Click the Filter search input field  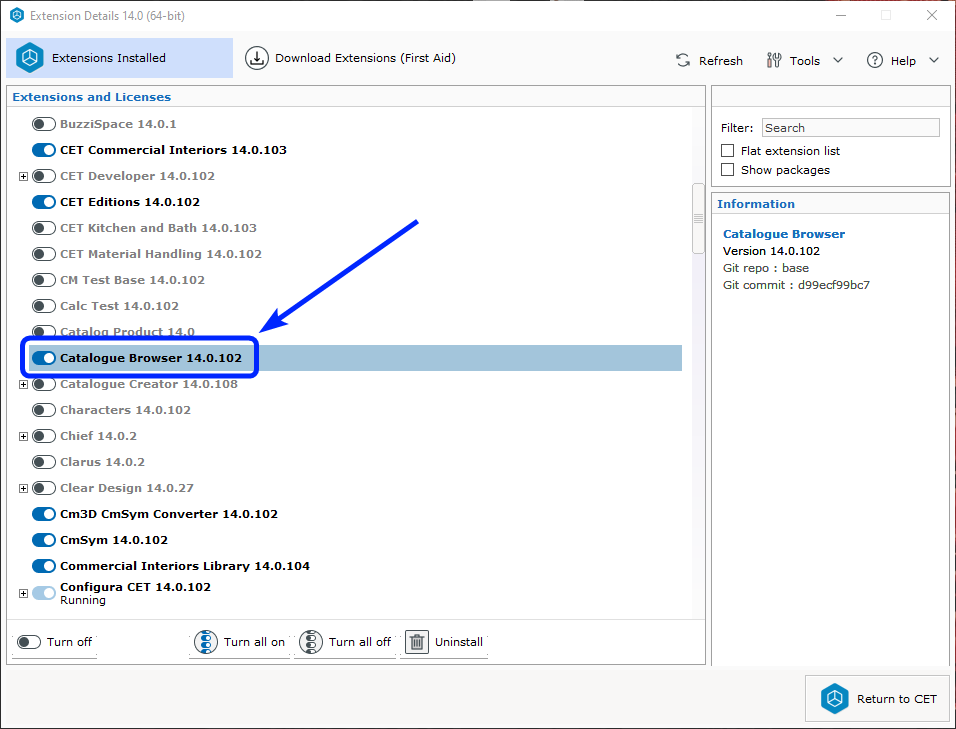[851, 128]
